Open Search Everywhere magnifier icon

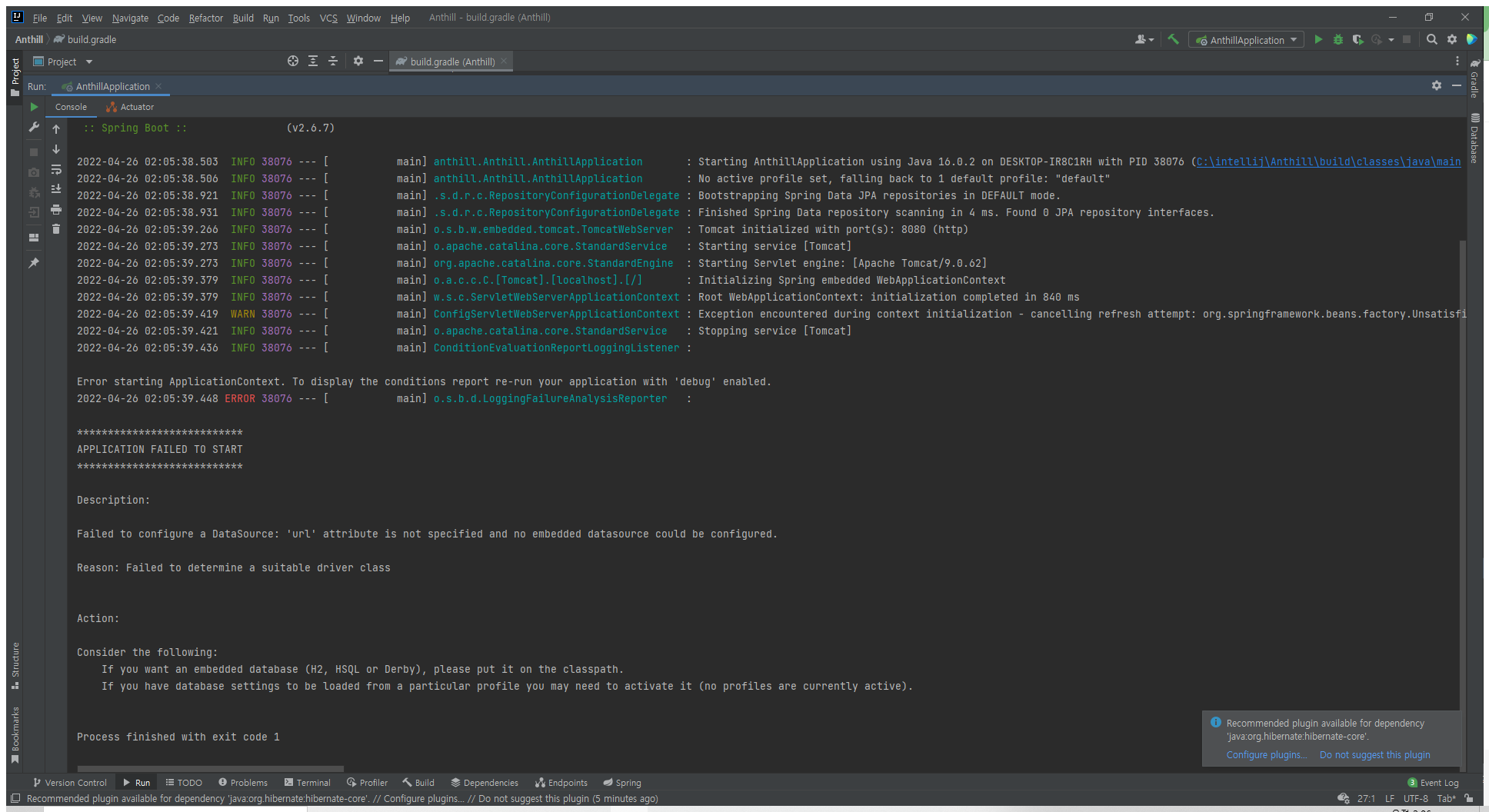tap(1432, 39)
